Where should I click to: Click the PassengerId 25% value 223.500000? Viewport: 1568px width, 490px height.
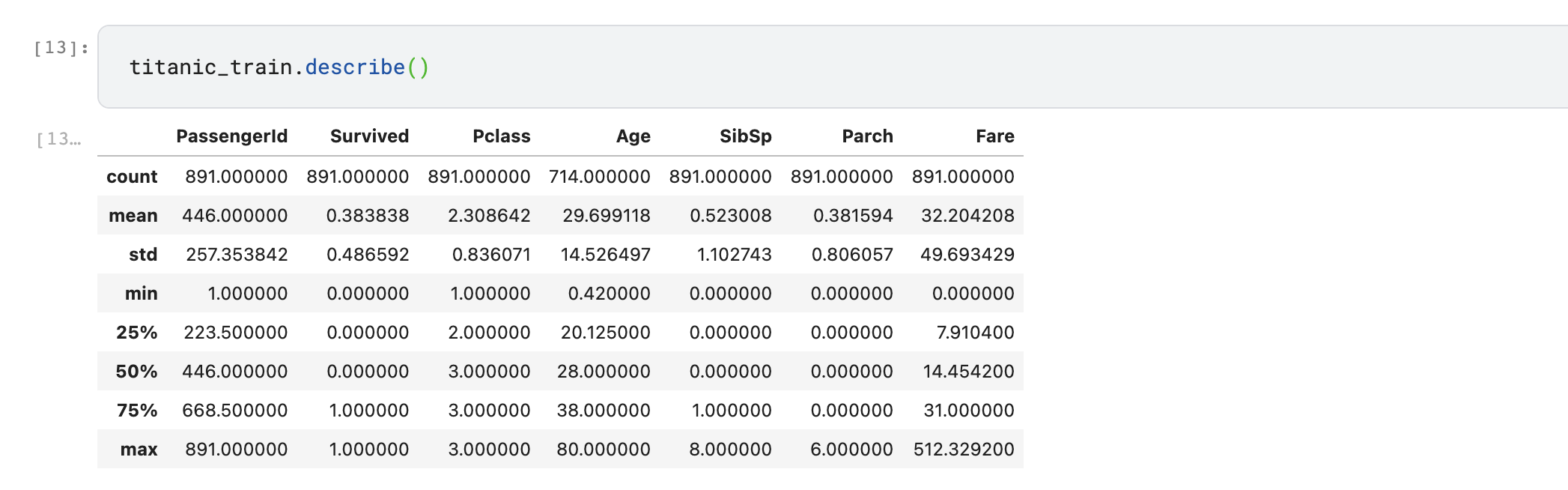[x=236, y=333]
